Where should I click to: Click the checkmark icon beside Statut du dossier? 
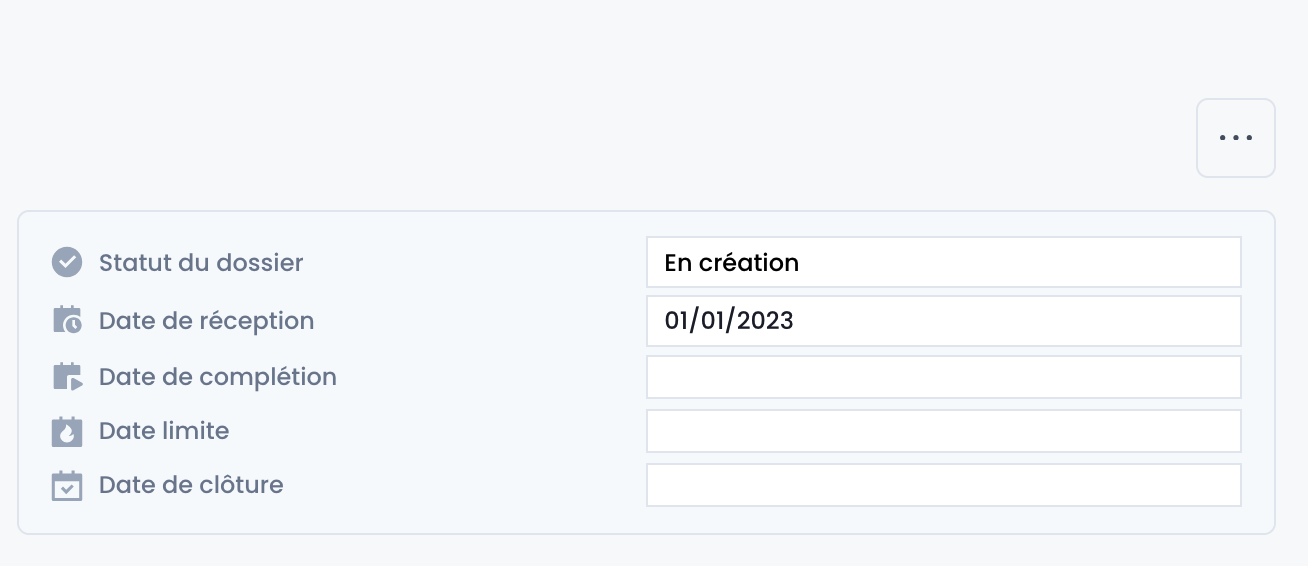[67, 263]
